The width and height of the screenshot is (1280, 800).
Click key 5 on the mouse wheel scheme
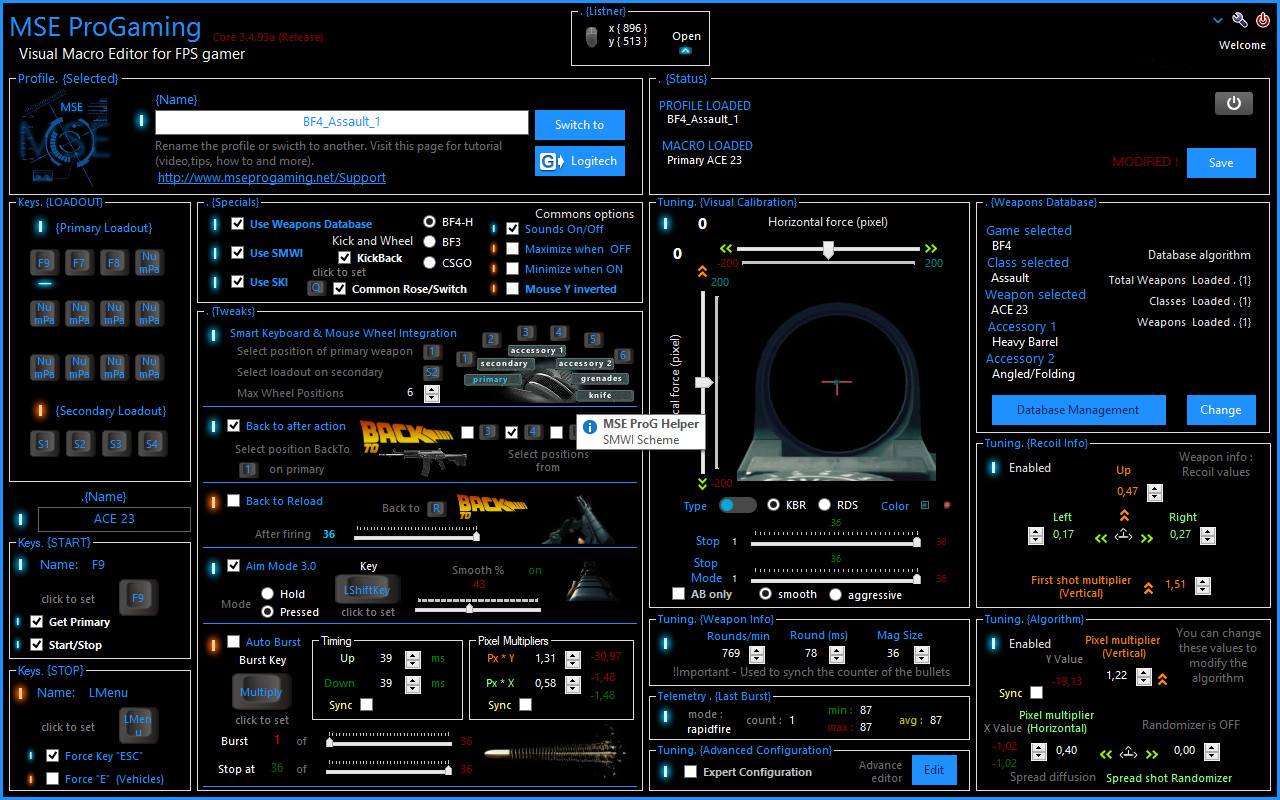pos(593,340)
